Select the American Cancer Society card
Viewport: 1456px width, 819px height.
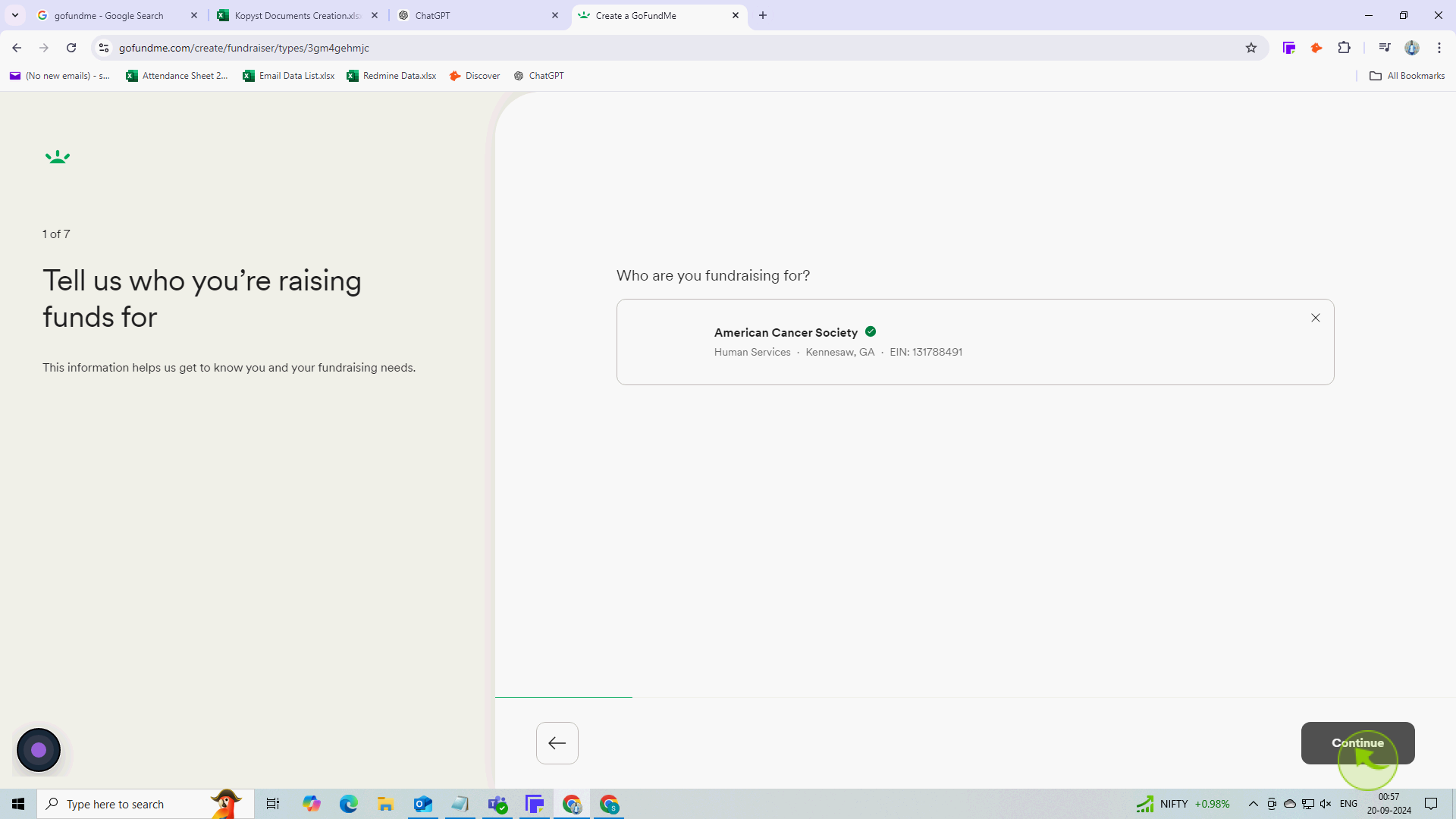point(975,342)
